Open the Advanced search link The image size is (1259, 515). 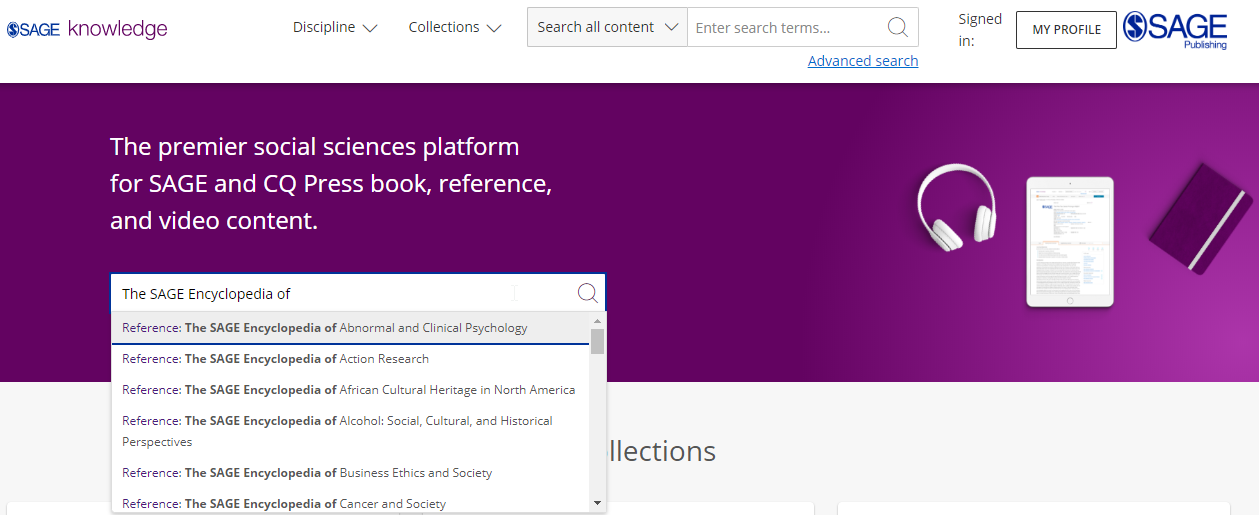[x=863, y=61]
